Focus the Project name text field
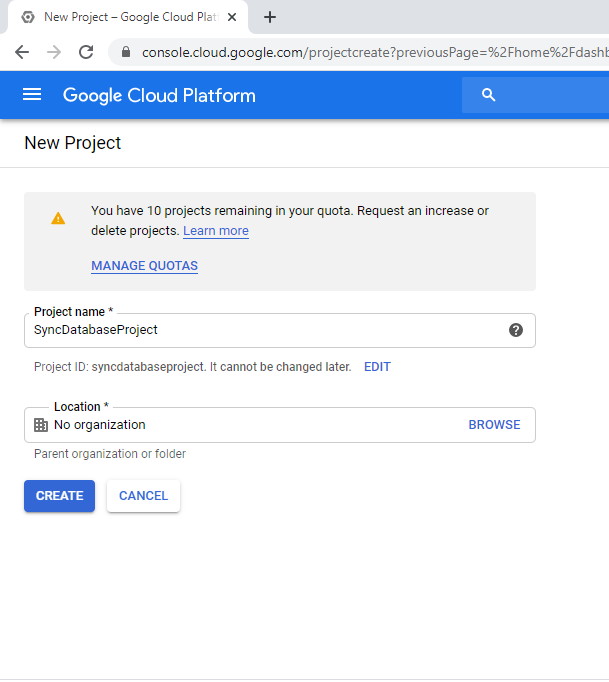The height and width of the screenshot is (682, 609). click(260, 330)
